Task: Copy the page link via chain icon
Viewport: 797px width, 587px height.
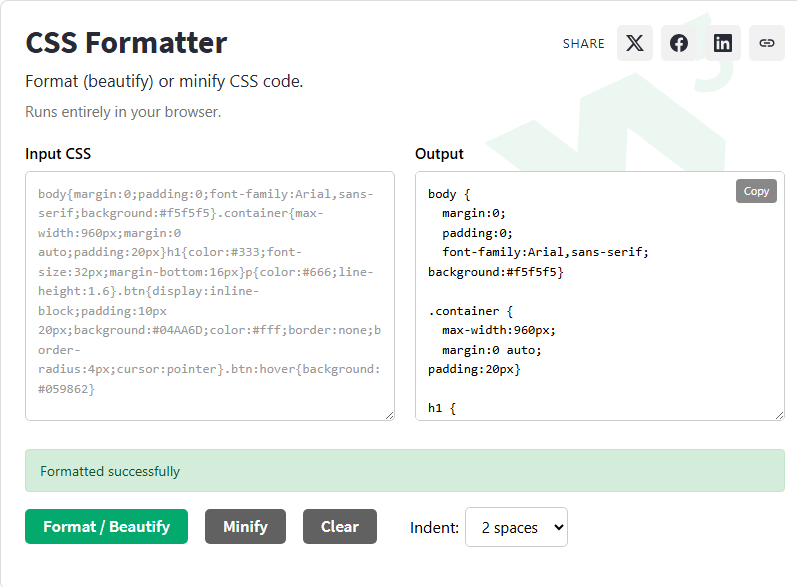Action: [x=767, y=43]
